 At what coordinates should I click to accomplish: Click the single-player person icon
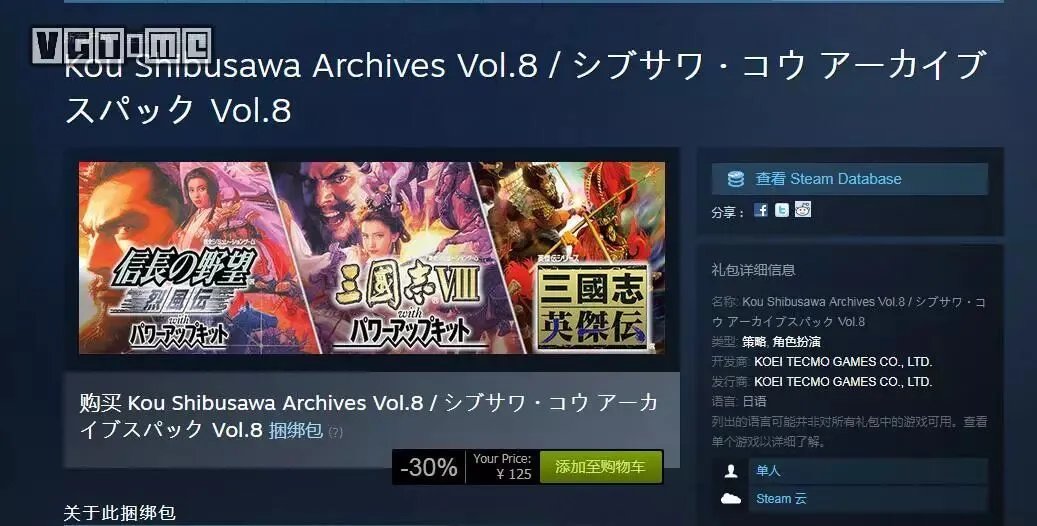coord(731,471)
